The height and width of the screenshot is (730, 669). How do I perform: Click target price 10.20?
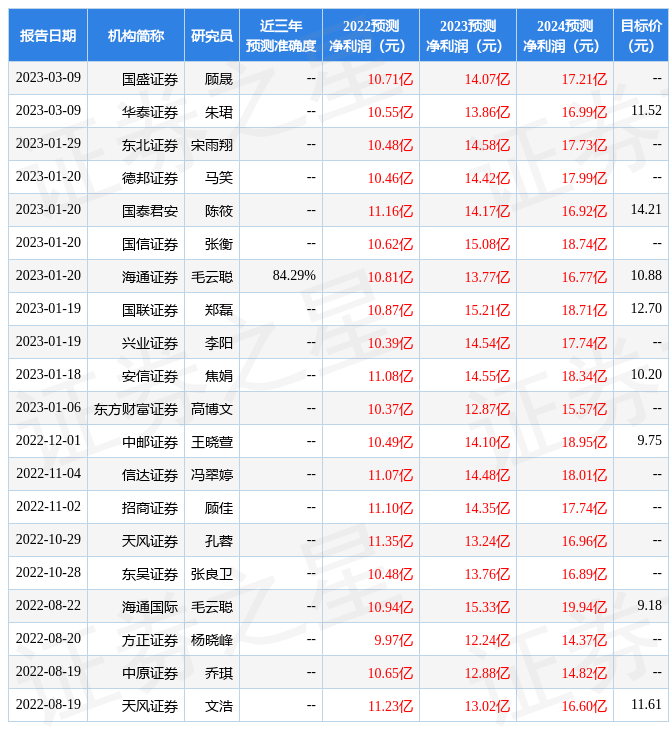click(x=646, y=374)
